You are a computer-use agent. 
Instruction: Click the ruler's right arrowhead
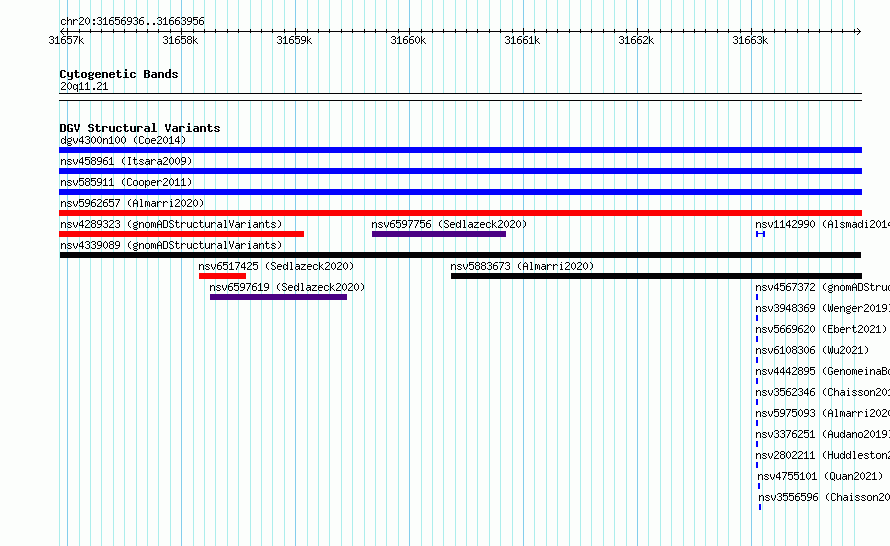pos(859,31)
